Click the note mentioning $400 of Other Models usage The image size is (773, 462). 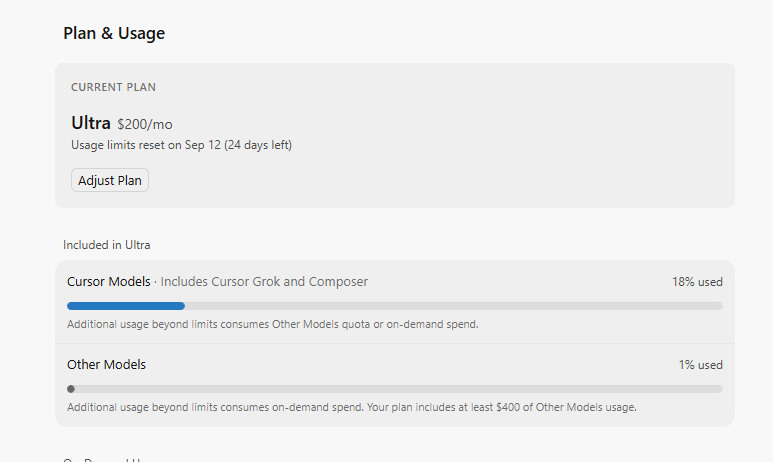click(x=352, y=407)
